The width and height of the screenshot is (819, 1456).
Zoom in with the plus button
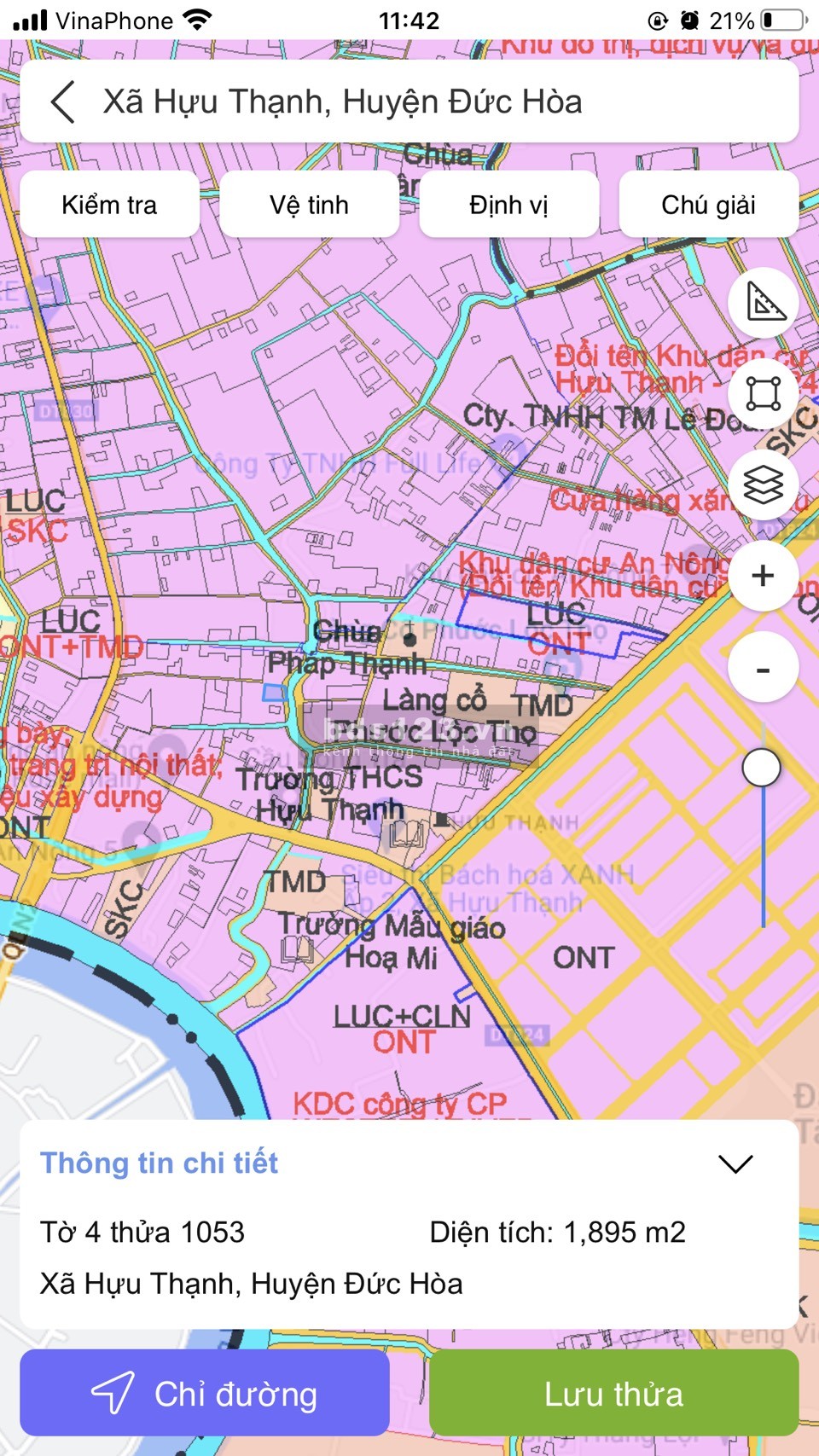[x=764, y=576]
